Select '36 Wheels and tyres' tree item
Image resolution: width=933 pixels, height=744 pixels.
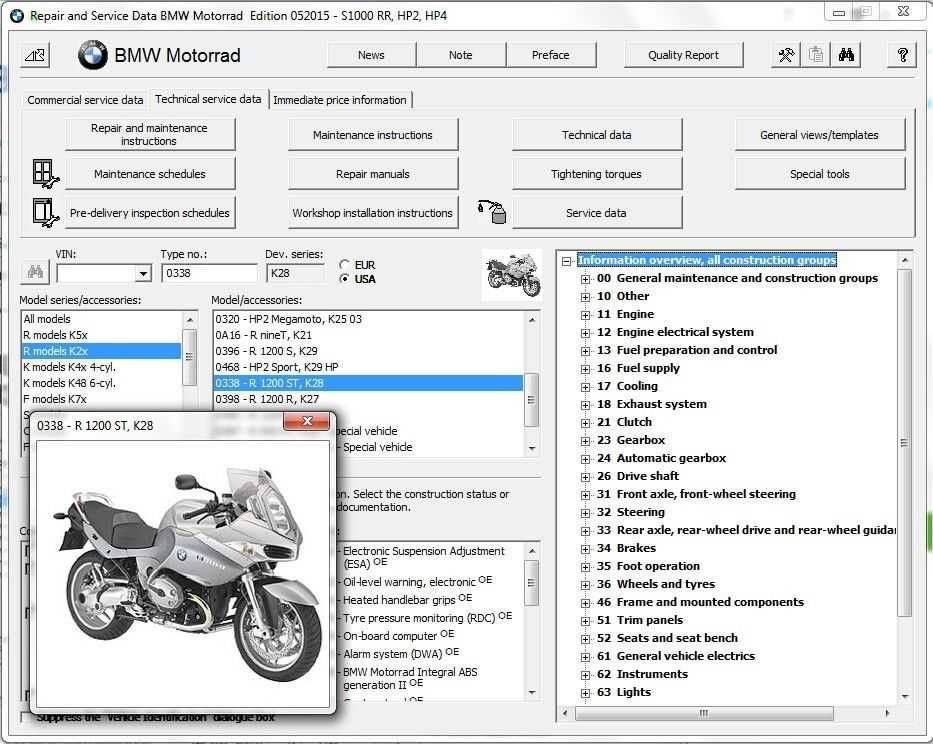click(x=656, y=584)
